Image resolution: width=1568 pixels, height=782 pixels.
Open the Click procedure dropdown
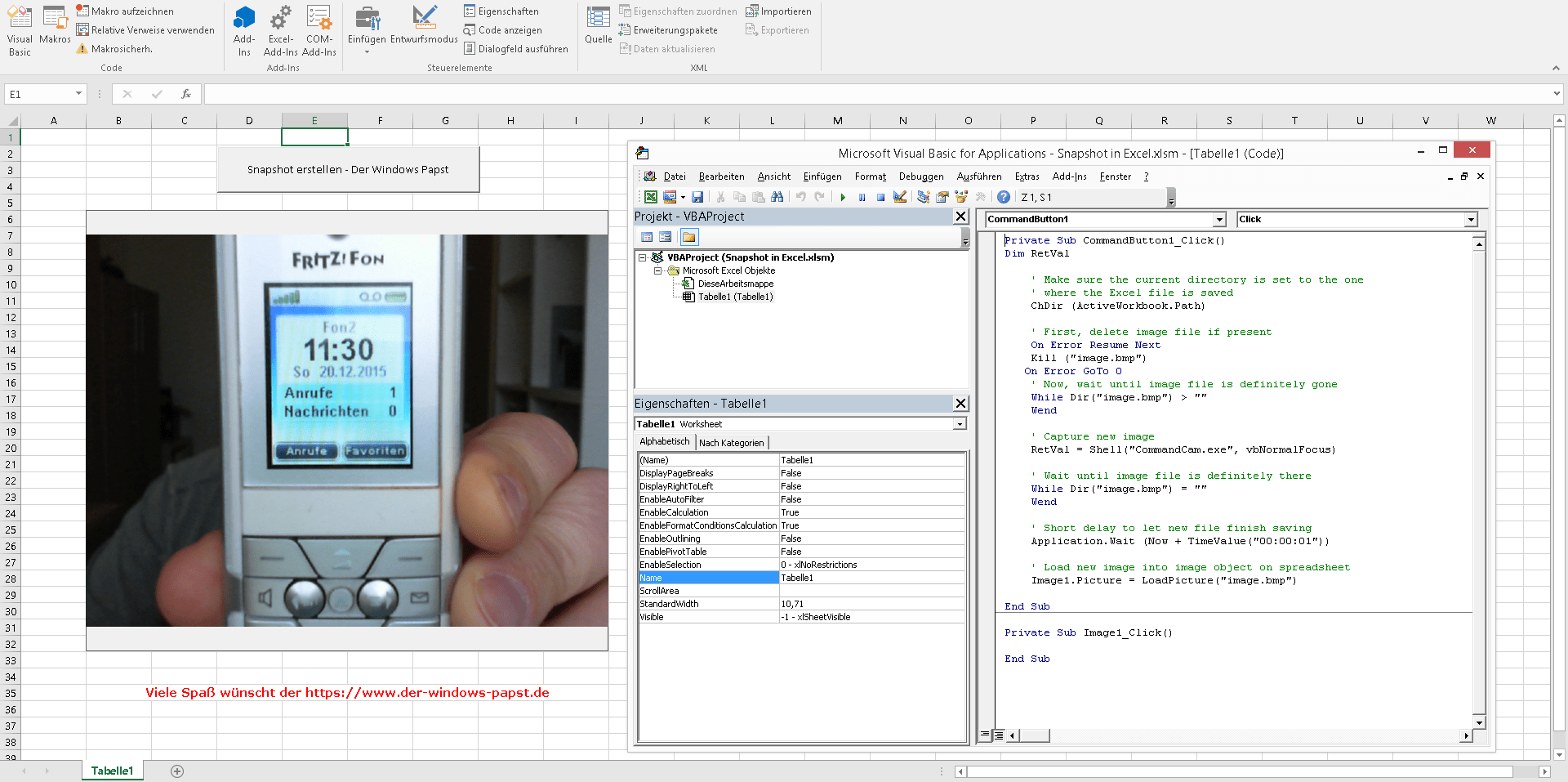[1470, 219]
